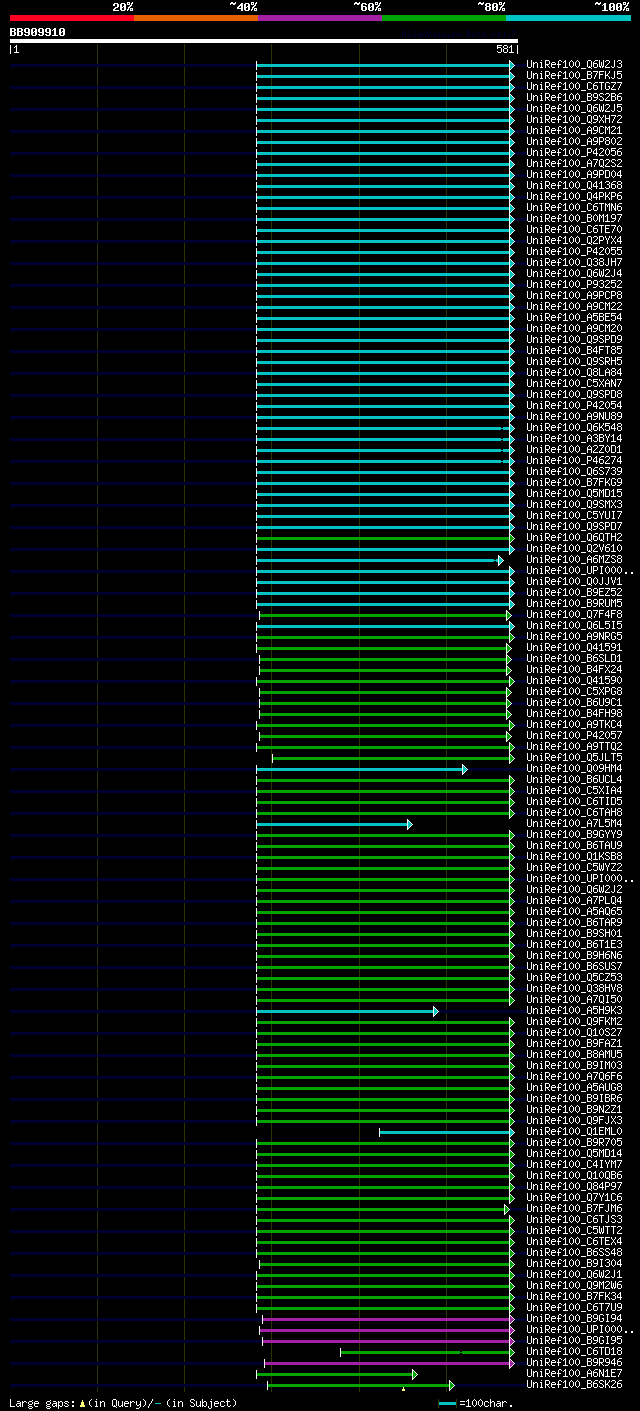Click the magenta alignment bar for B9GI95
The height and width of the screenshot is (1411, 640).
[388, 1341]
